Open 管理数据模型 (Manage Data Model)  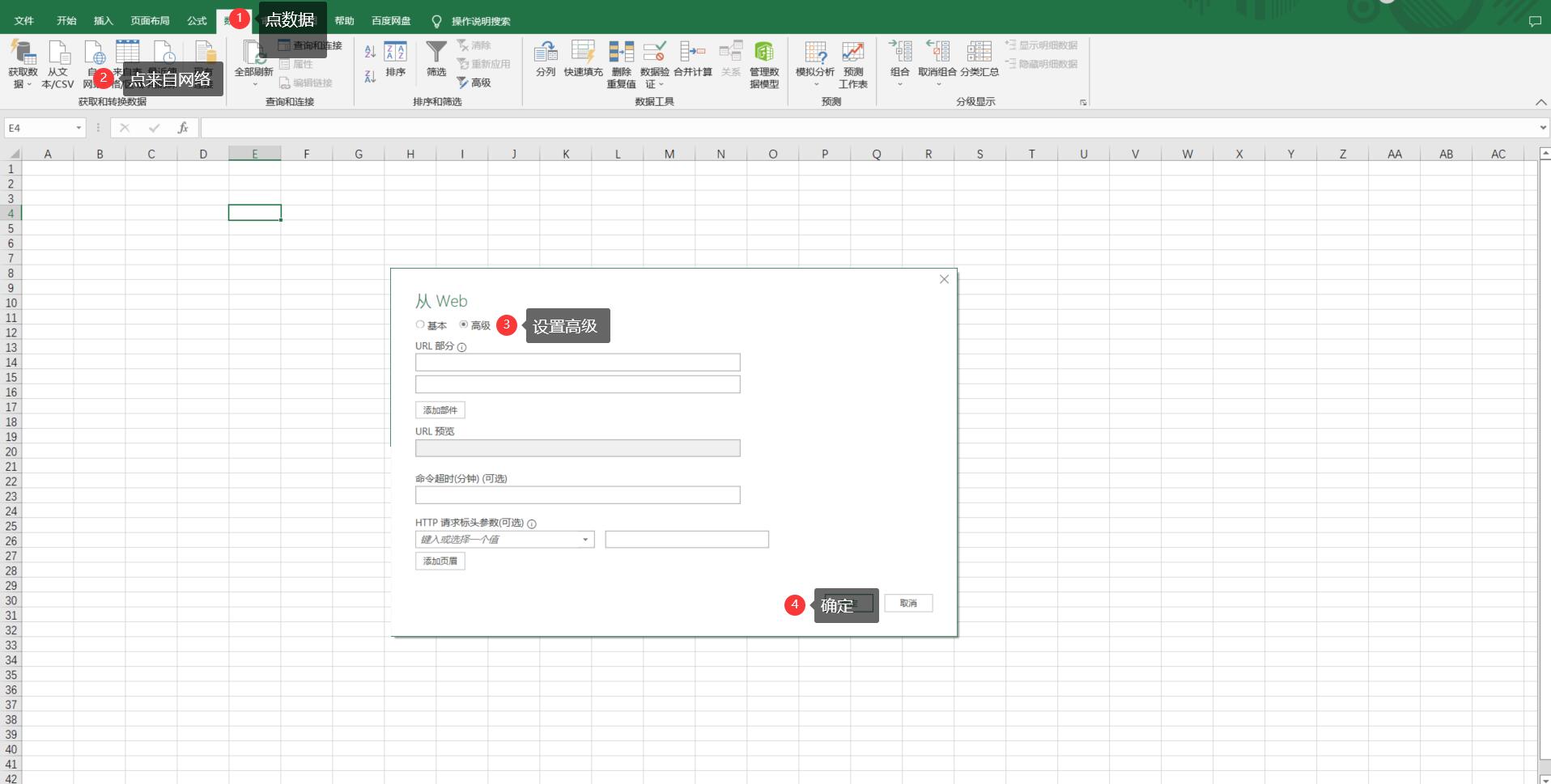tap(764, 64)
